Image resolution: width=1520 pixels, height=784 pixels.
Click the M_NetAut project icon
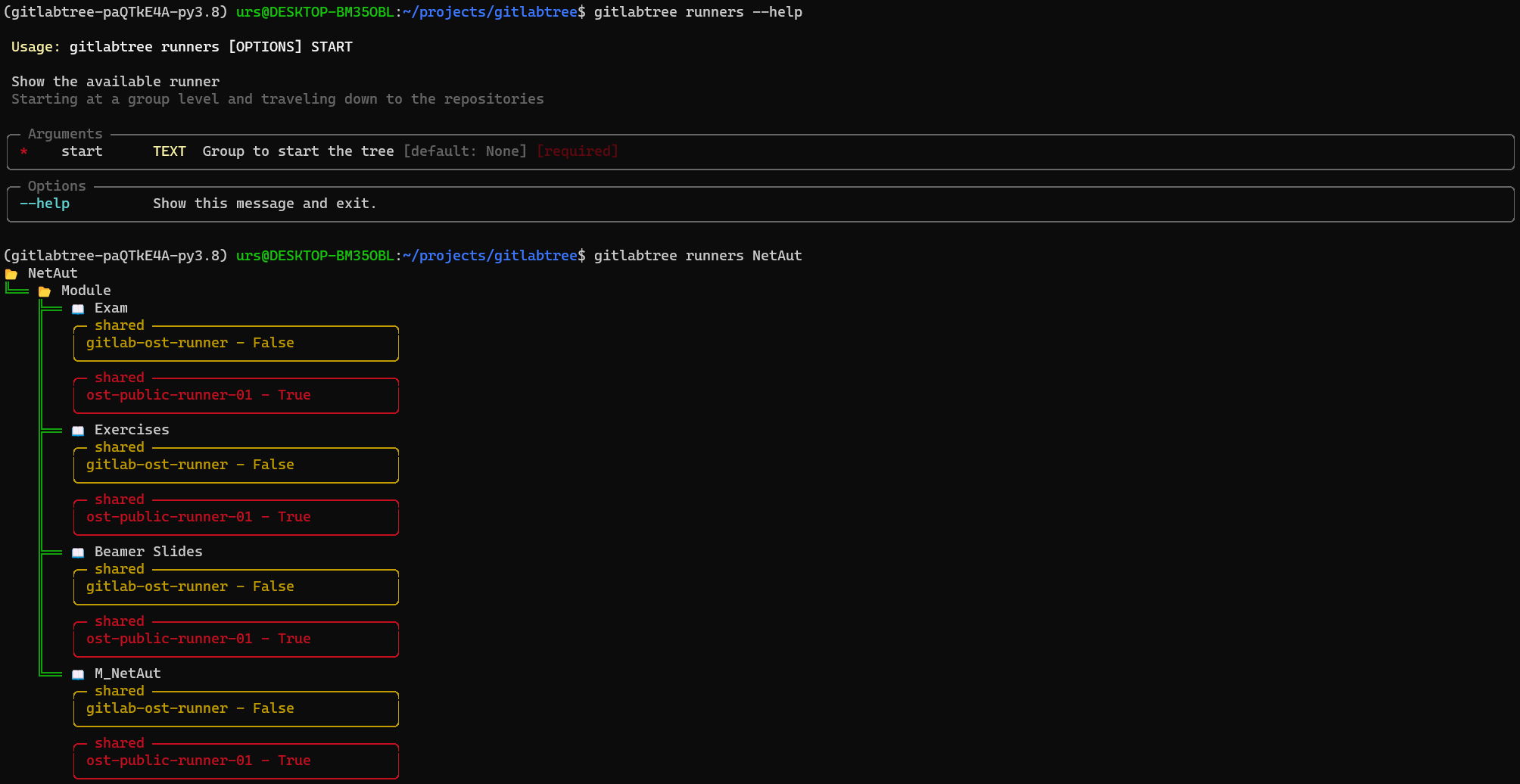pyautogui.click(x=77, y=674)
